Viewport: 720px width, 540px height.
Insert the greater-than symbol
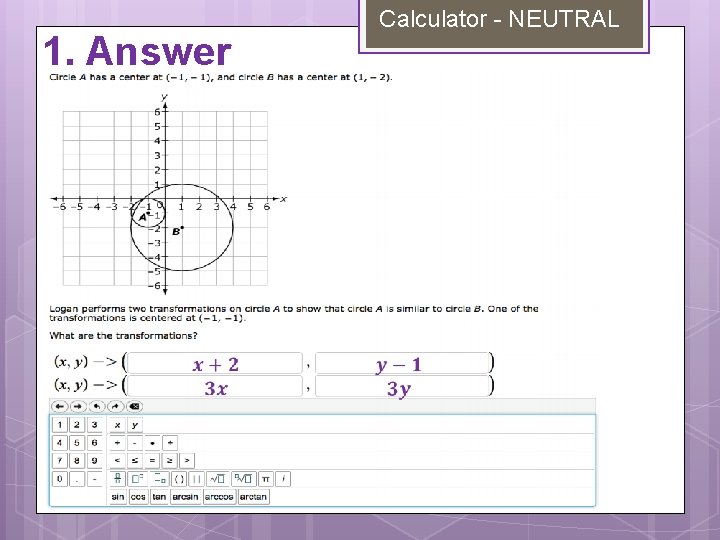click(x=187, y=460)
